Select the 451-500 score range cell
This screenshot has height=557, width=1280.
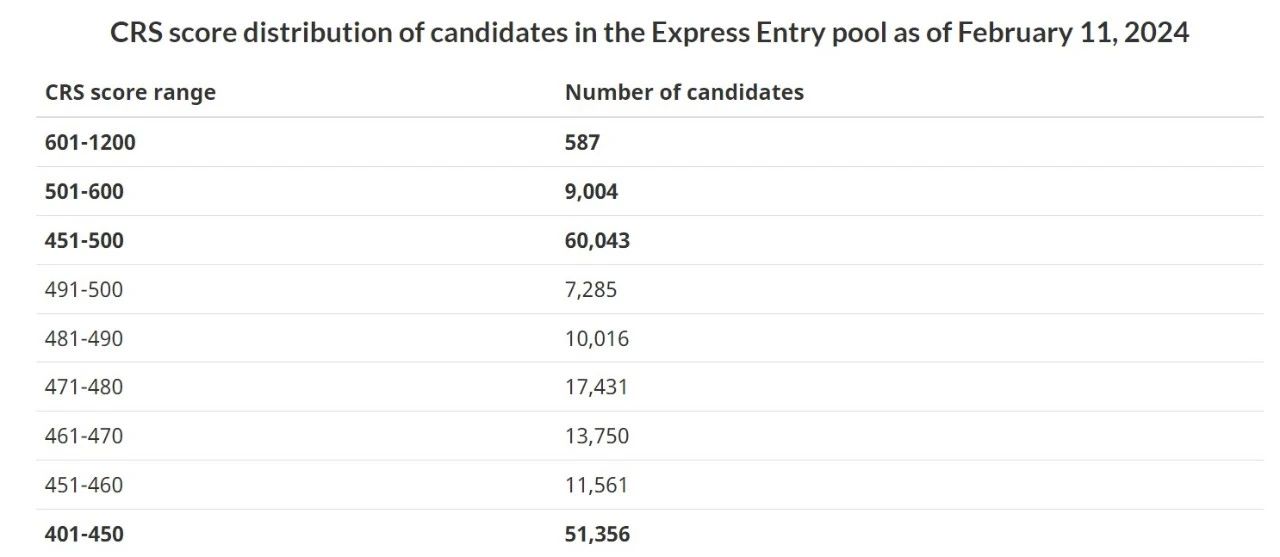pyautogui.click(x=84, y=240)
